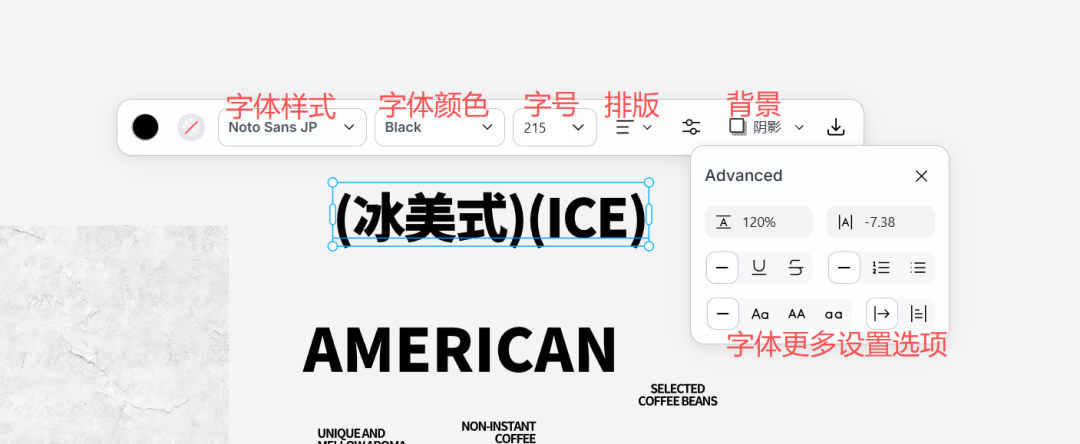
Task: Open the Black font weight dropdown
Action: point(439,127)
